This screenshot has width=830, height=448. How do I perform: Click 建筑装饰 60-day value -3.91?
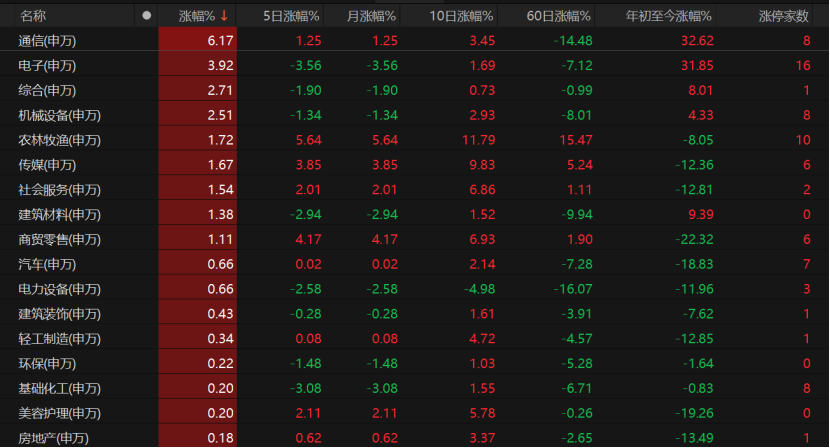point(577,314)
